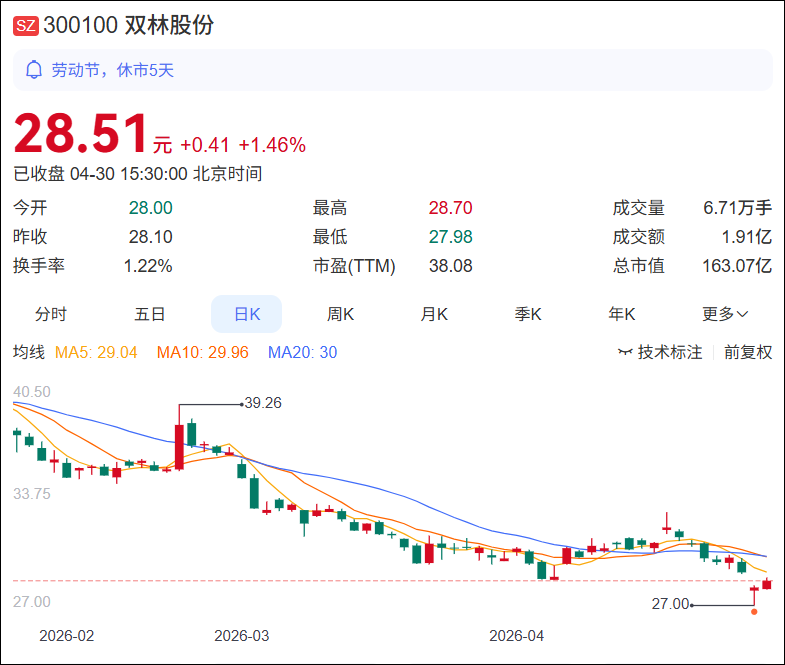Click the 33.75 price axis label
785x665 pixels.
[x=32, y=494]
